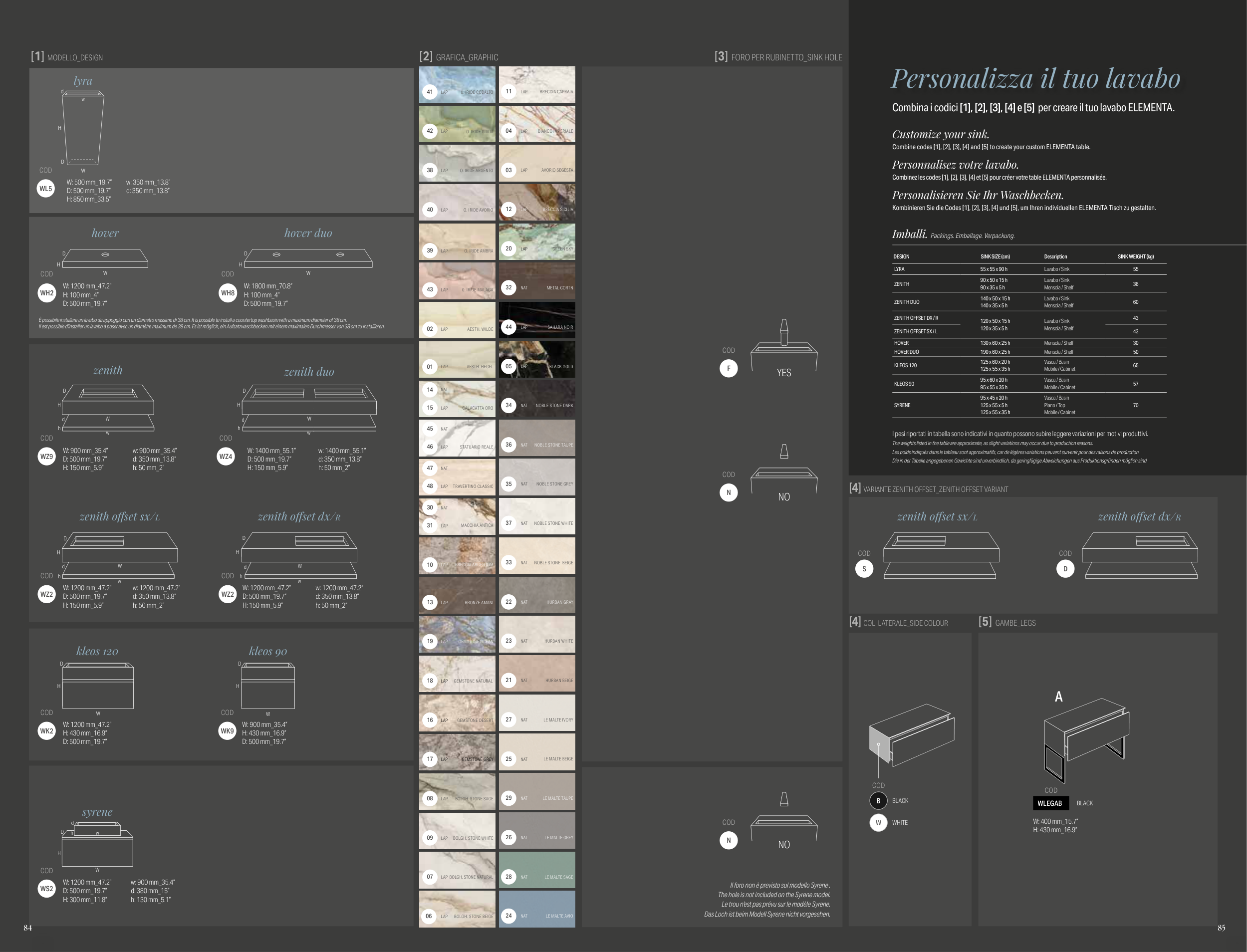Viewport: 1247px width, 952px height.
Task: Select the WH8 hover duo code badge
Action: point(228,293)
